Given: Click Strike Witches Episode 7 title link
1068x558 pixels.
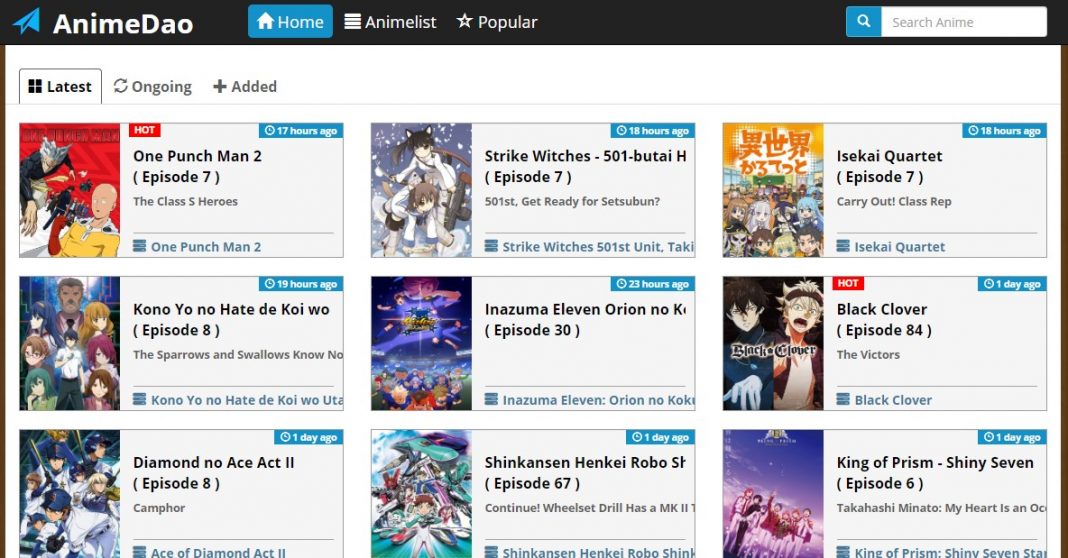Looking at the screenshot, I should tap(585, 166).
